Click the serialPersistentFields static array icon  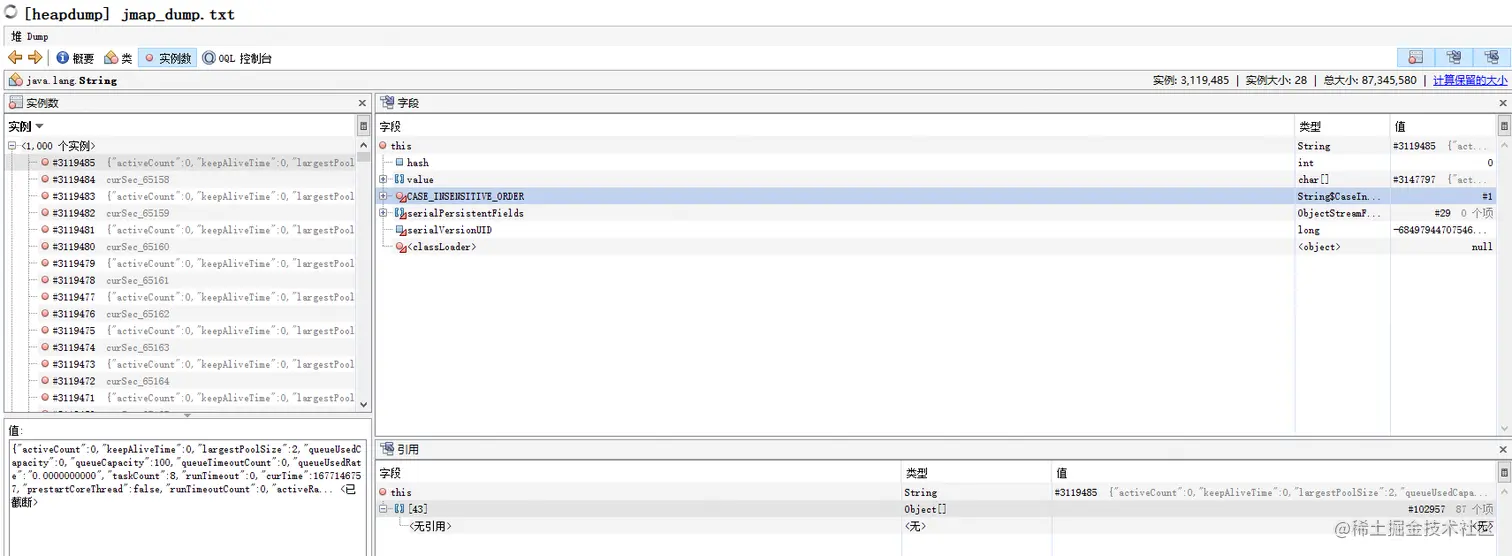[400, 213]
